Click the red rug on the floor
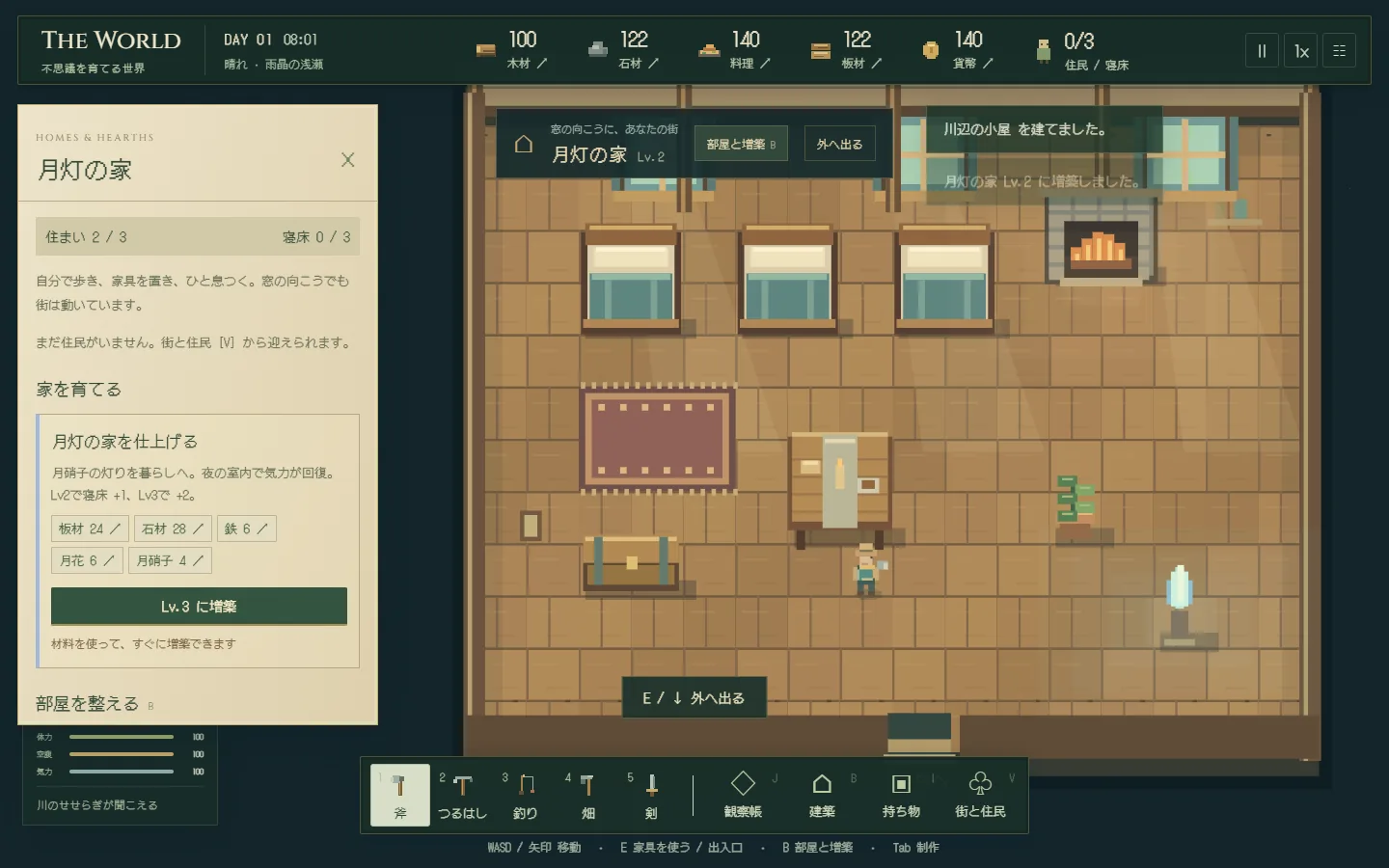The image size is (1389, 868). pyautogui.click(x=659, y=439)
